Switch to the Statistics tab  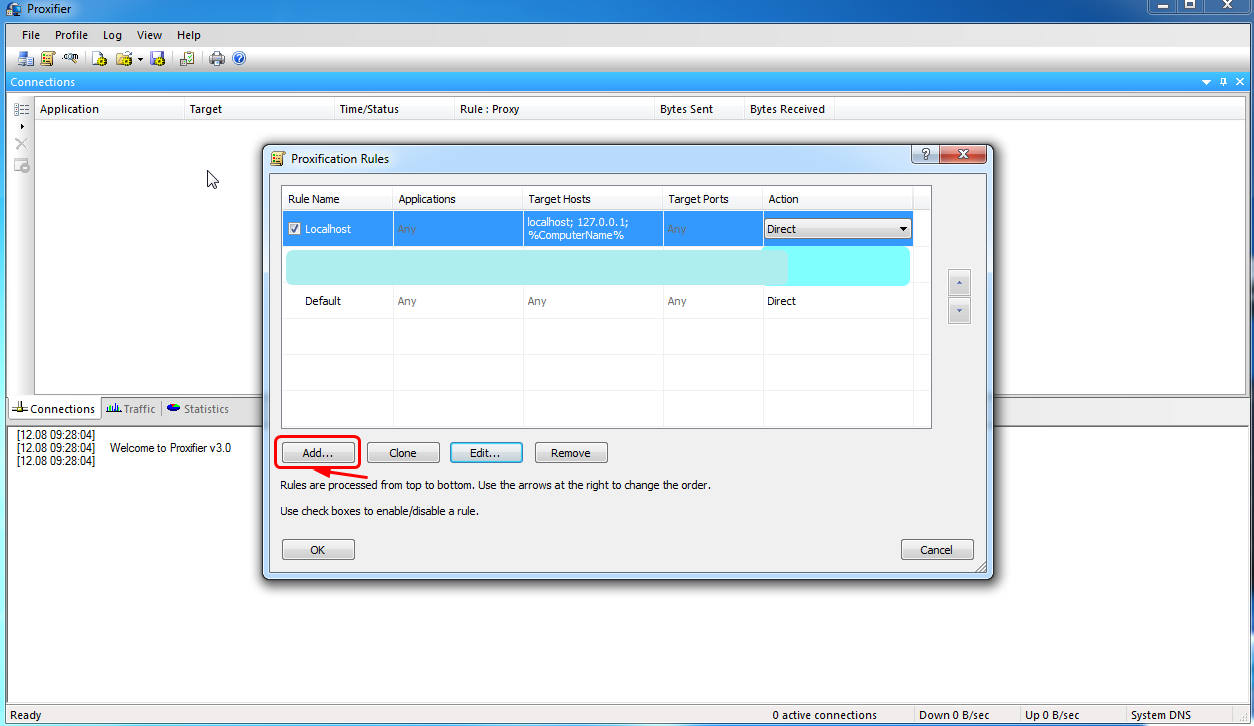coord(198,408)
